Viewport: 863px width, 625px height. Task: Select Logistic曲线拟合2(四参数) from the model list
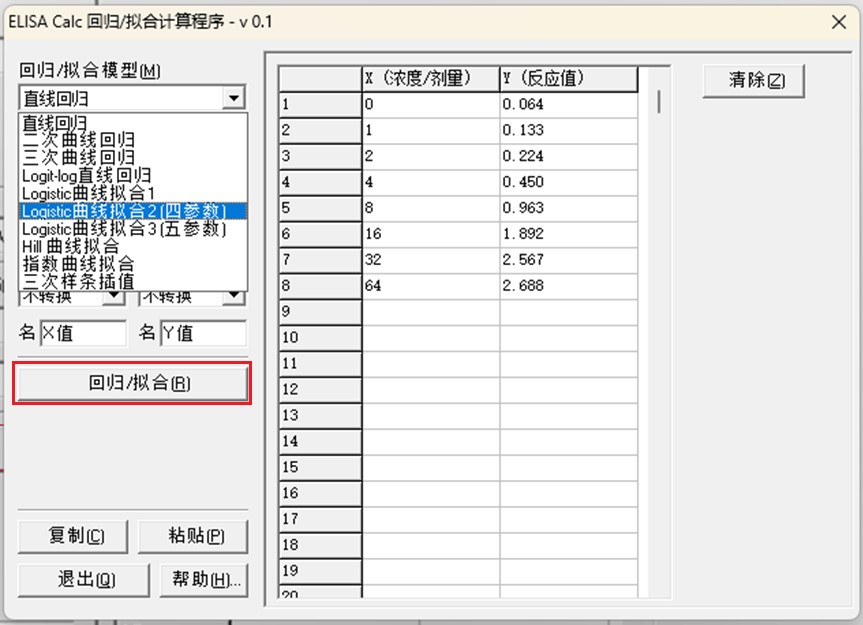[123, 211]
